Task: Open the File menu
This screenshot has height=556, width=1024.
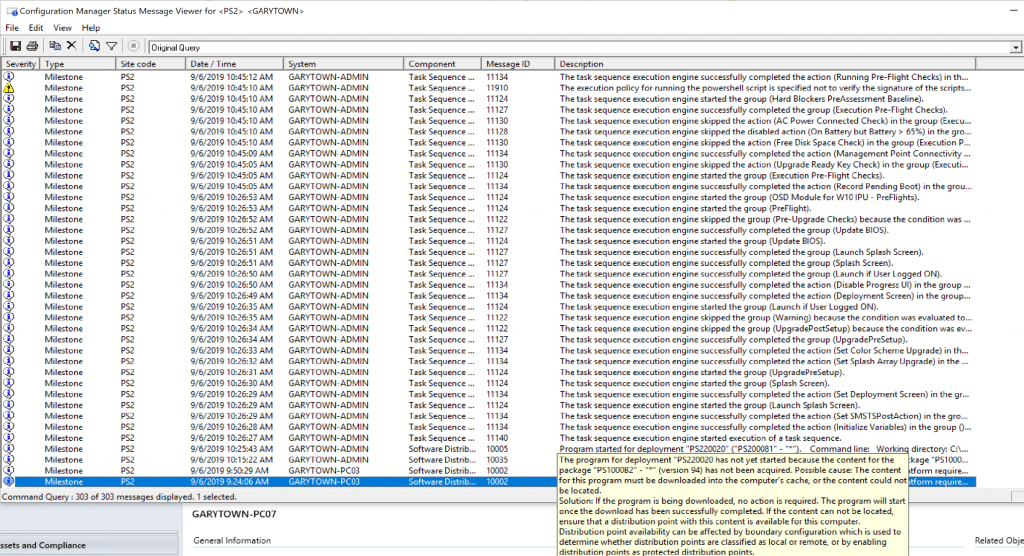Action: point(12,28)
